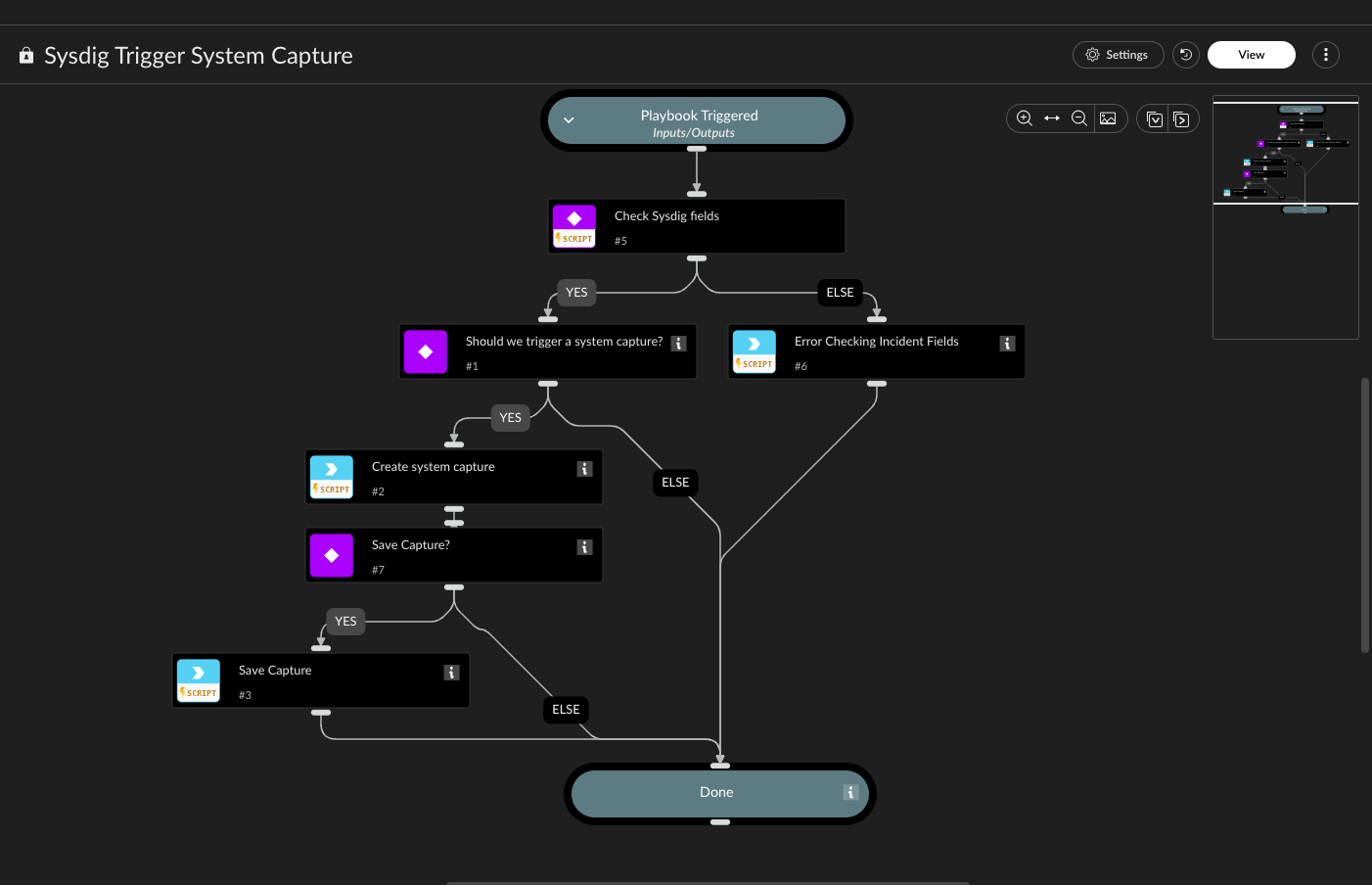Click the View button
Screen dimensions: 1372x885
[1251, 55]
